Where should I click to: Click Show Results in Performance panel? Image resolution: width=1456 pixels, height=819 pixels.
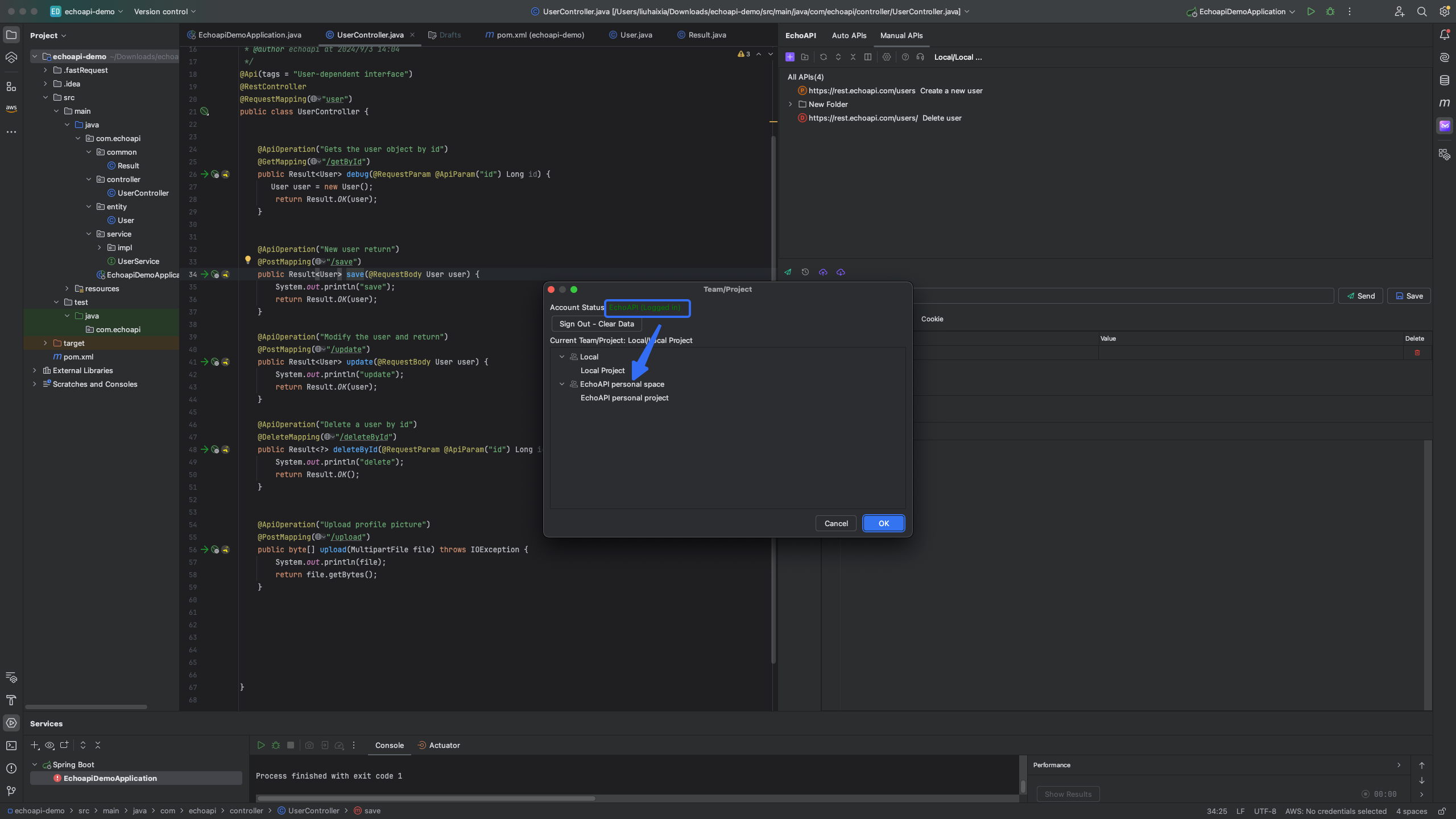1068,794
